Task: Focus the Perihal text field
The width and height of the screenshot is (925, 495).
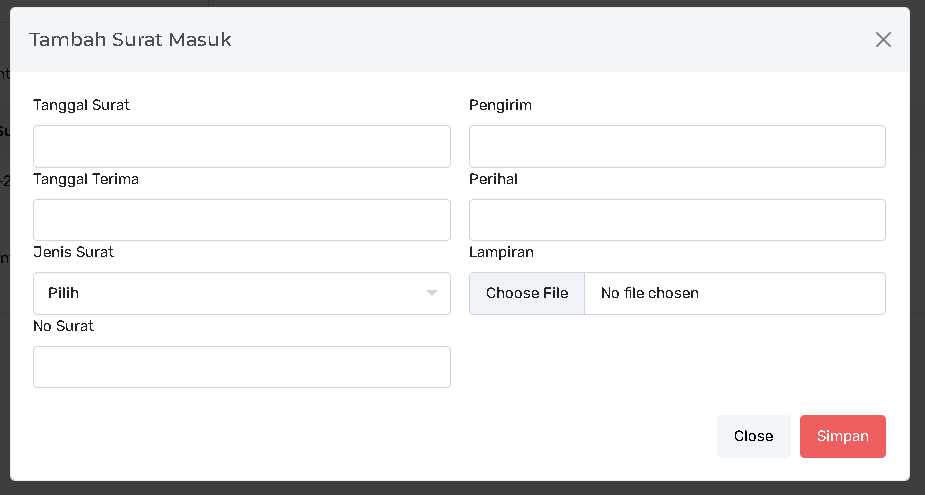Action: [x=677, y=220]
